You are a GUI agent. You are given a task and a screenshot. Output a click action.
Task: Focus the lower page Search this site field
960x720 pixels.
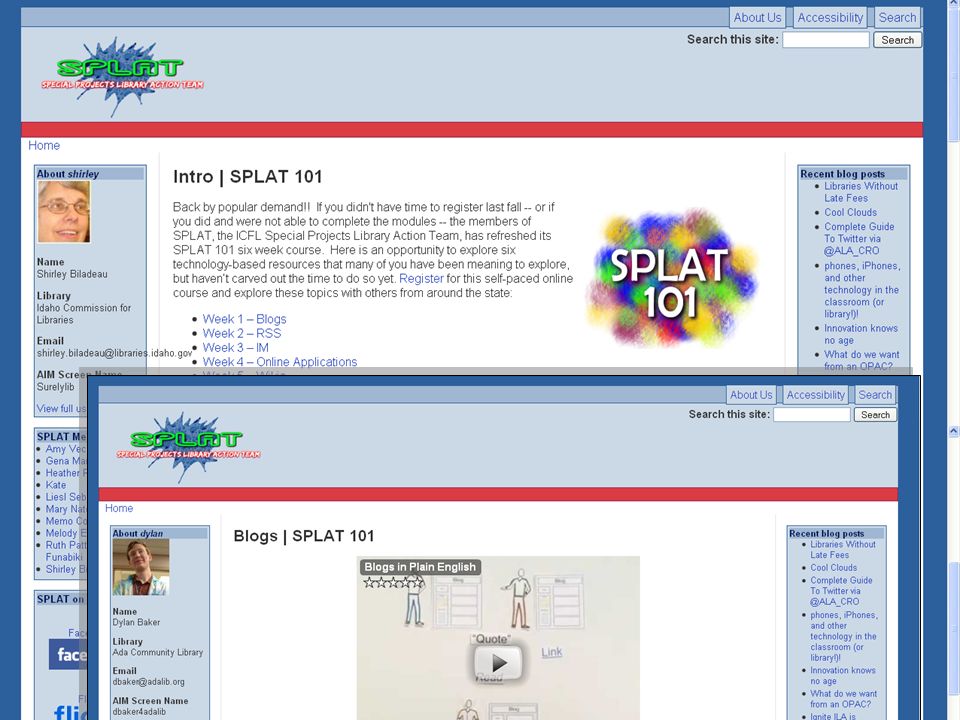pyautogui.click(x=812, y=414)
